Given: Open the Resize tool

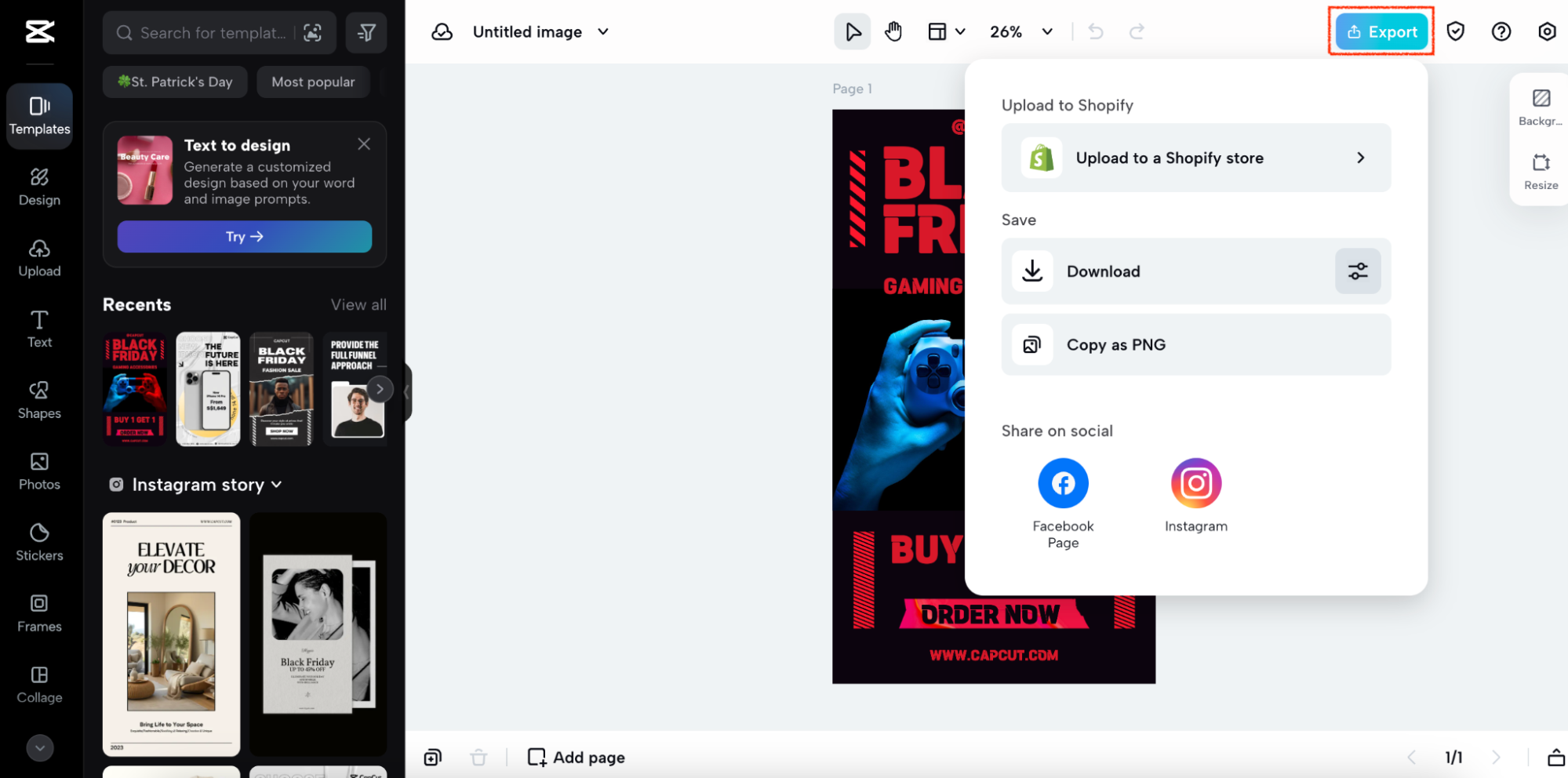Looking at the screenshot, I should click(1541, 172).
